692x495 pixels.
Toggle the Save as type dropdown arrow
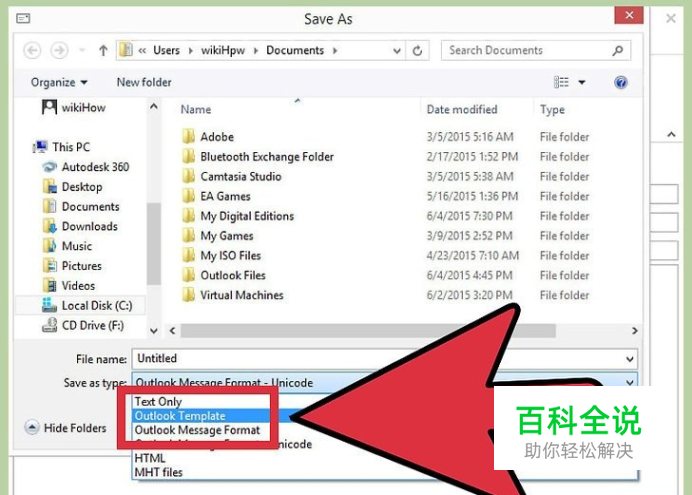tap(630, 382)
